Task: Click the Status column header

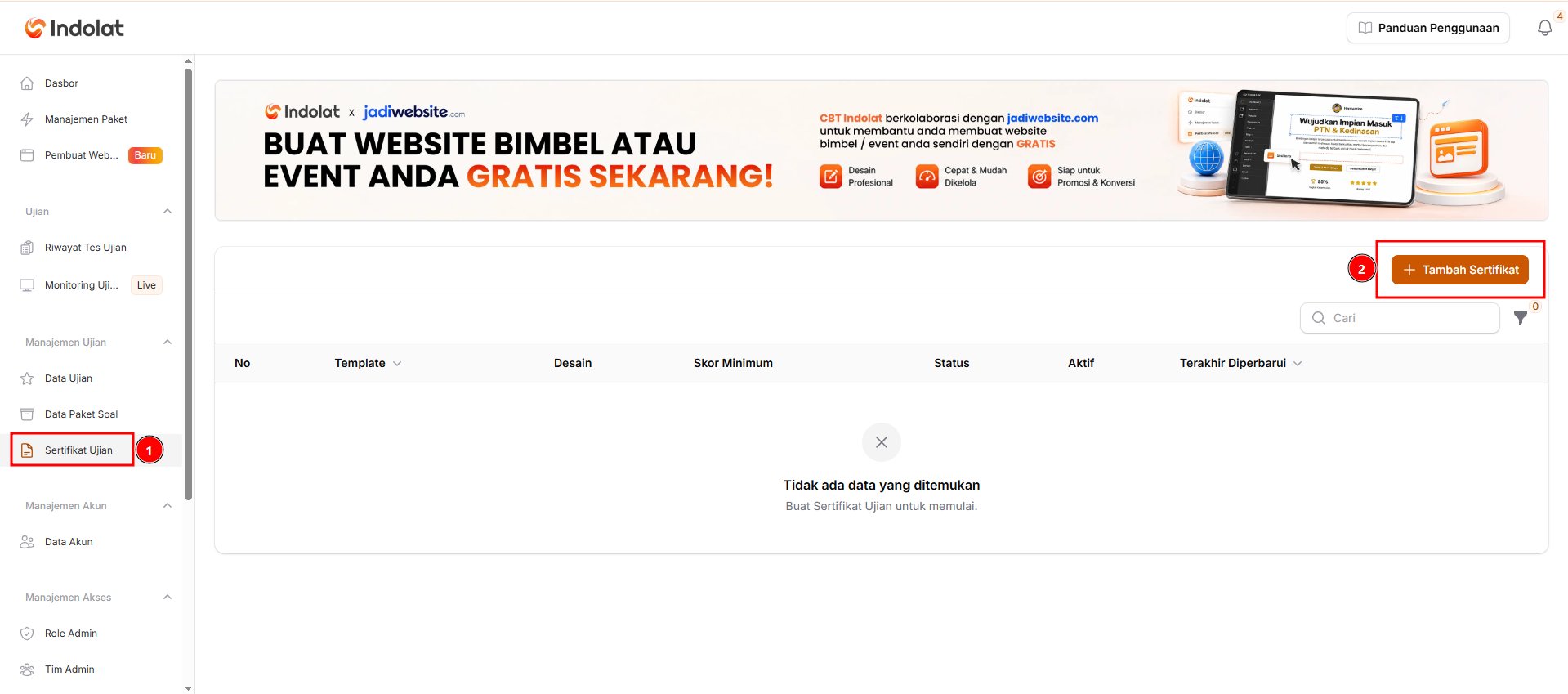Action: [x=952, y=363]
